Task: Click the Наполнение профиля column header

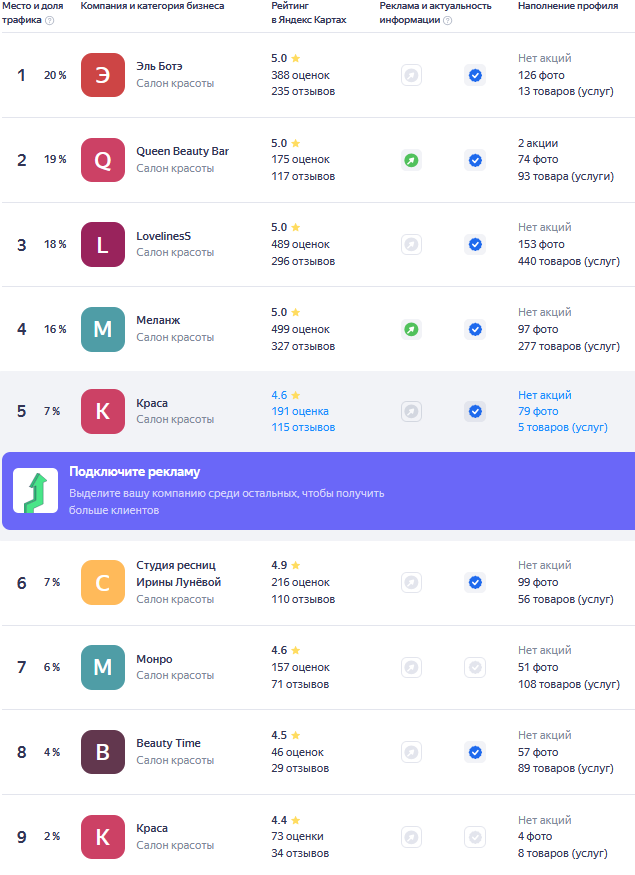Action: click(568, 6)
